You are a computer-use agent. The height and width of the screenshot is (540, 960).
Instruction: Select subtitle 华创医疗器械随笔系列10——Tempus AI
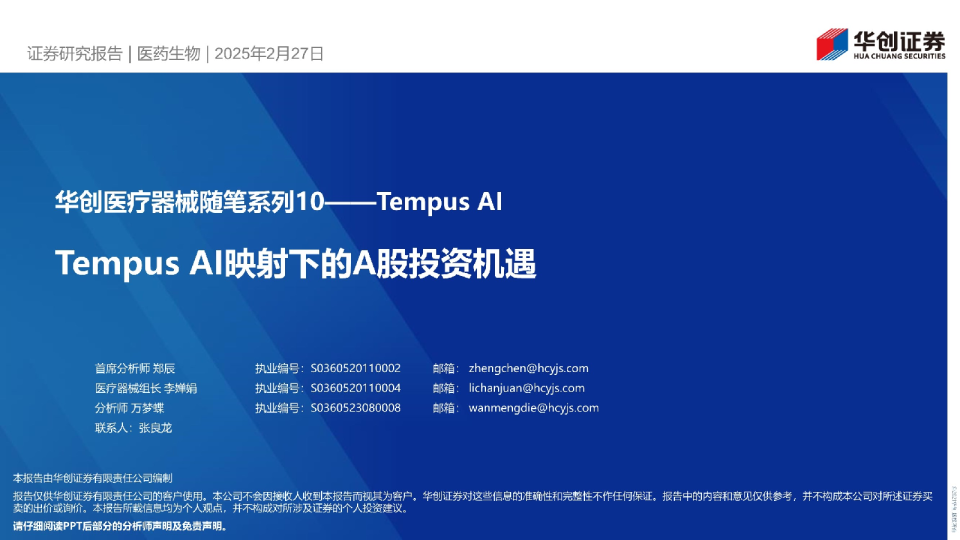point(279,201)
